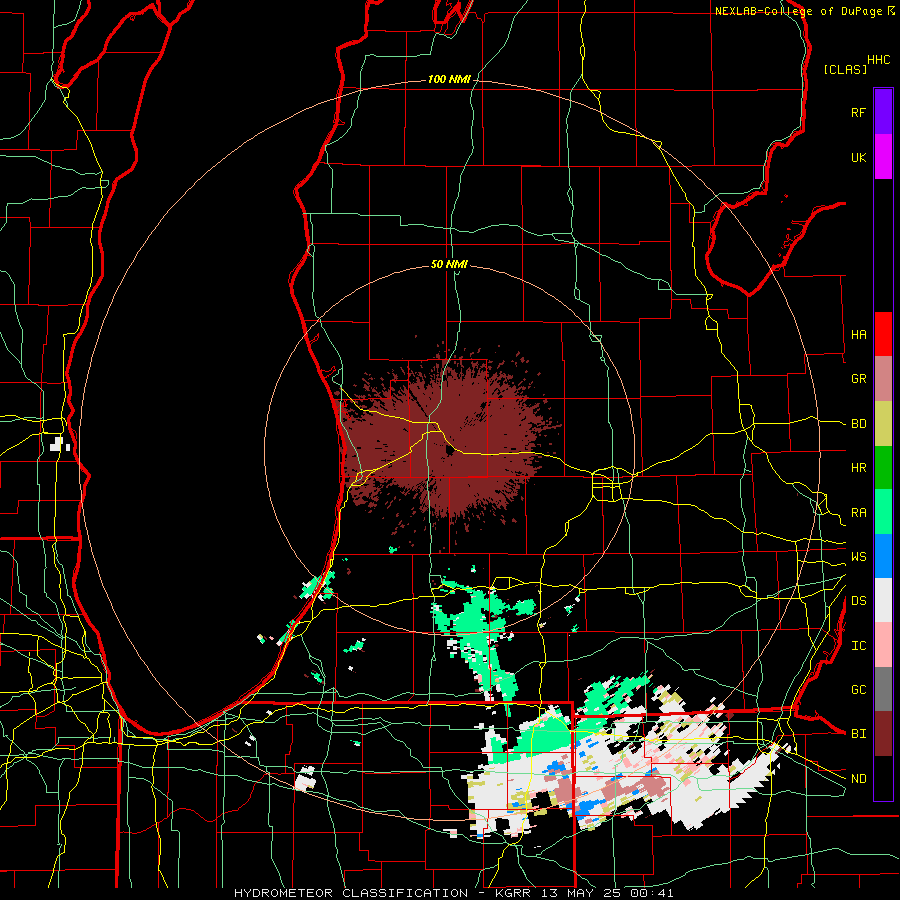Click the radar site marker at center

tap(449, 451)
